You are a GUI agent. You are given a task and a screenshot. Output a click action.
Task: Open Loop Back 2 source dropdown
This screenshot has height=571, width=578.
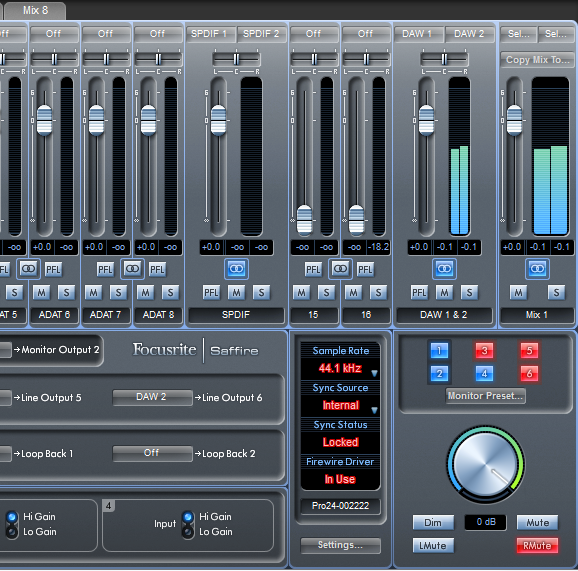tap(152, 453)
